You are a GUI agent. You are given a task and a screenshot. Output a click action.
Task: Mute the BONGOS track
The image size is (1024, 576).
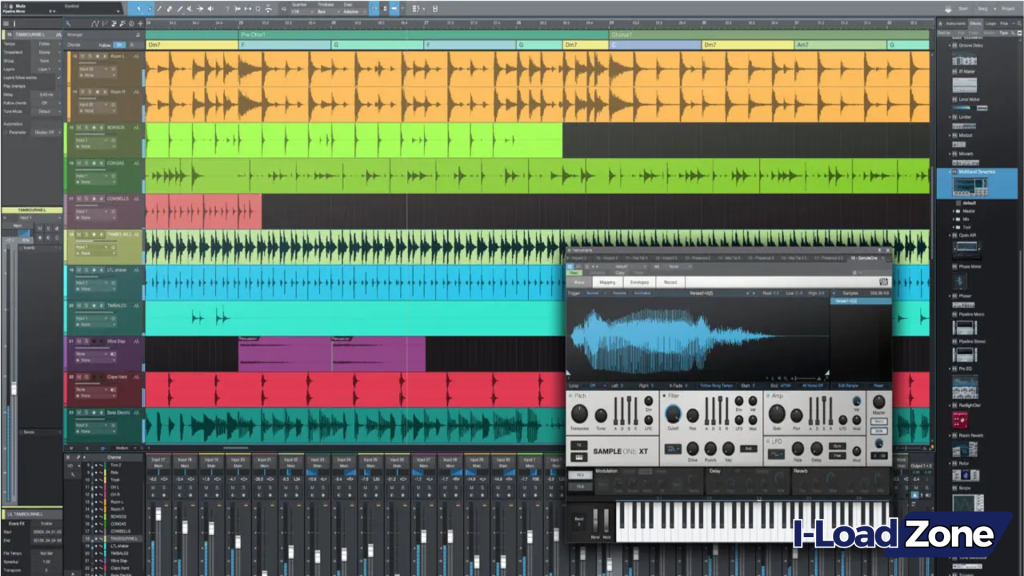tap(81, 126)
